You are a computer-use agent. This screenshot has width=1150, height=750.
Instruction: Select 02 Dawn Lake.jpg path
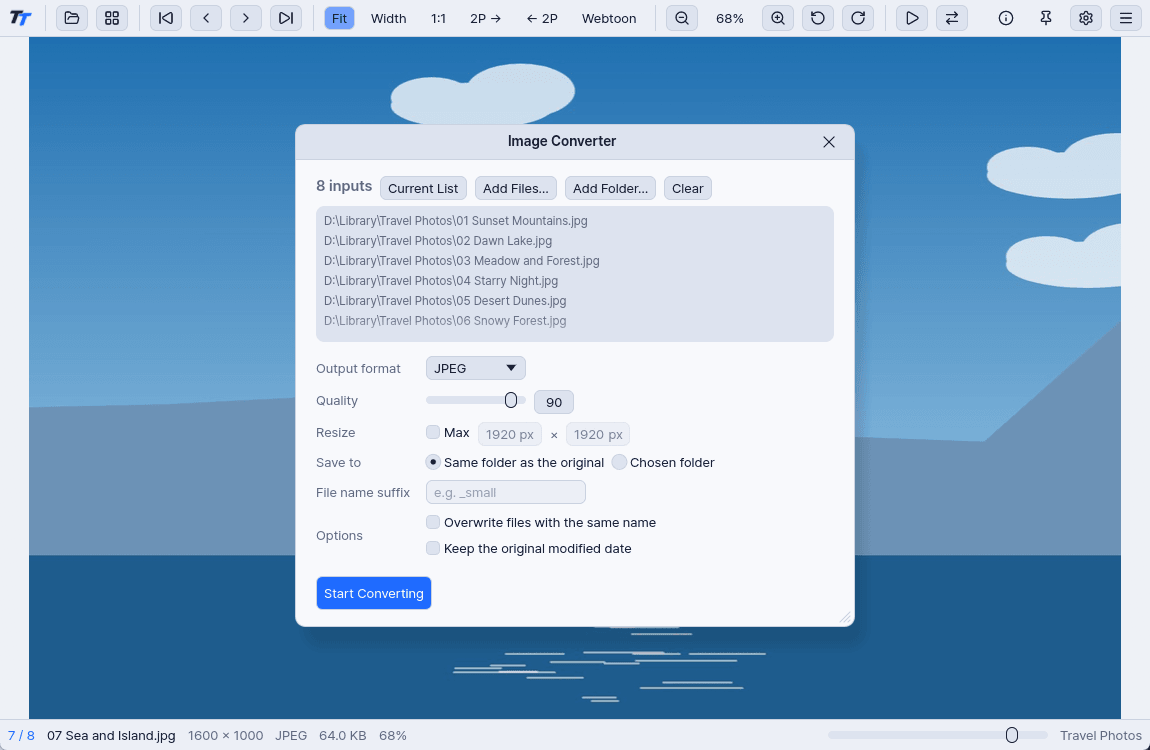(x=438, y=240)
